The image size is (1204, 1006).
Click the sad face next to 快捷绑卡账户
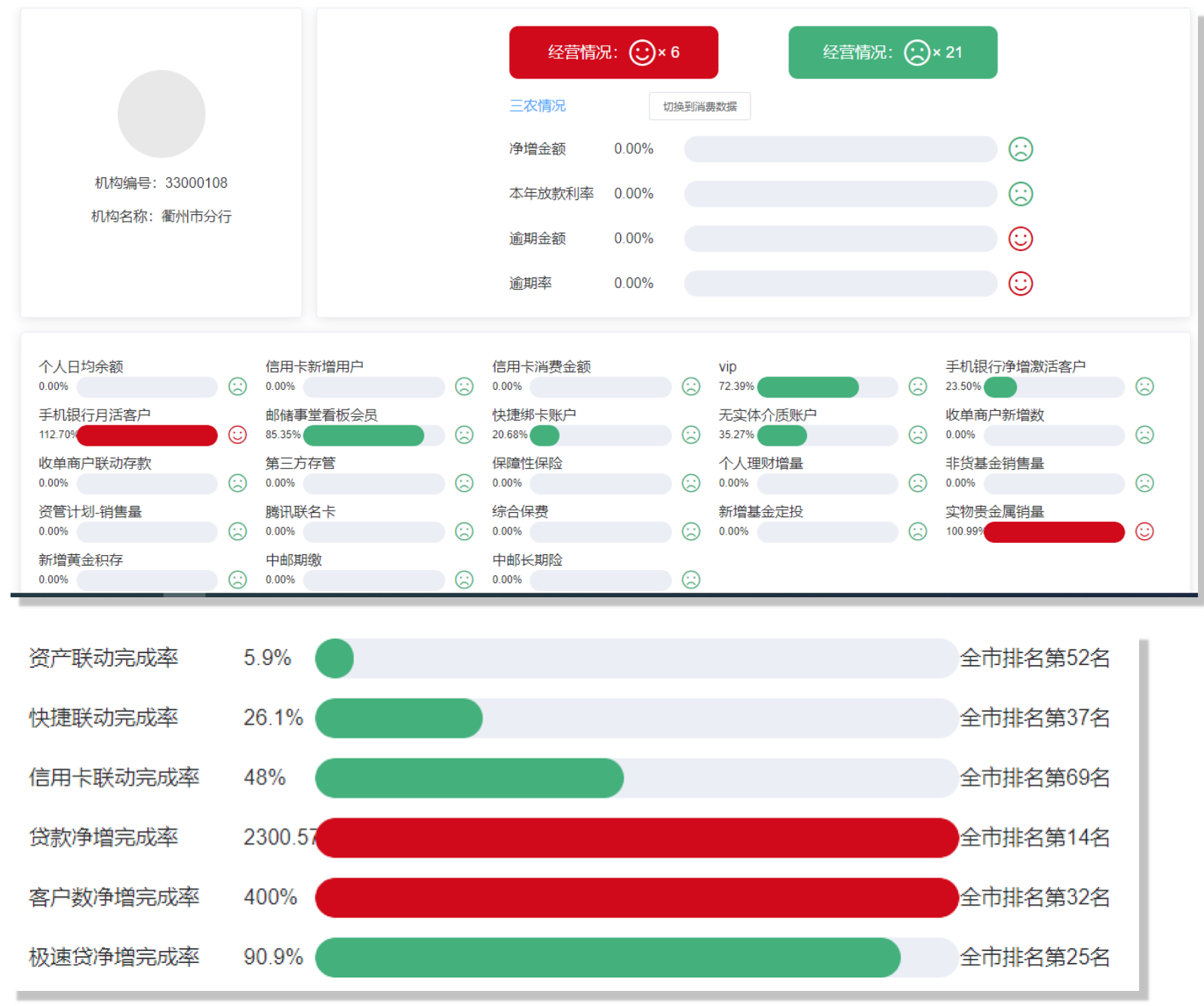click(x=690, y=435)
